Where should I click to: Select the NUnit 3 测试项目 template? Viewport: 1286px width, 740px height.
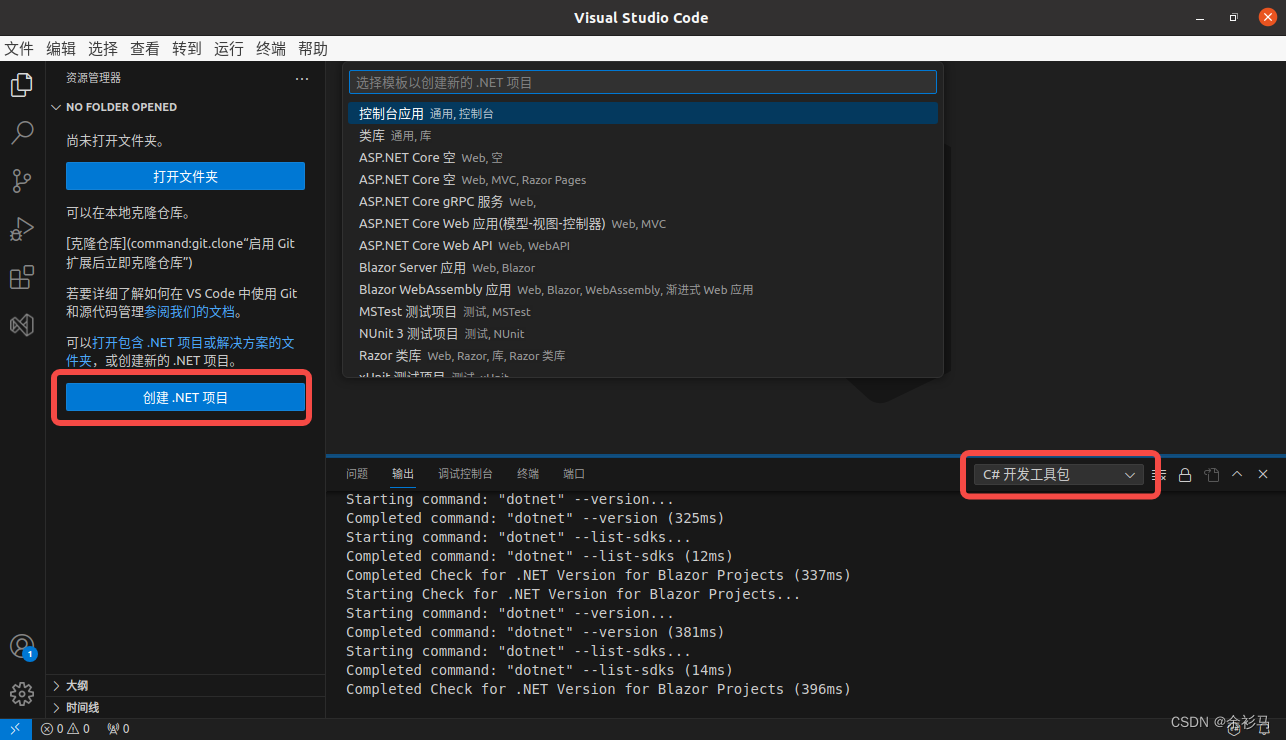click(643, 334)
